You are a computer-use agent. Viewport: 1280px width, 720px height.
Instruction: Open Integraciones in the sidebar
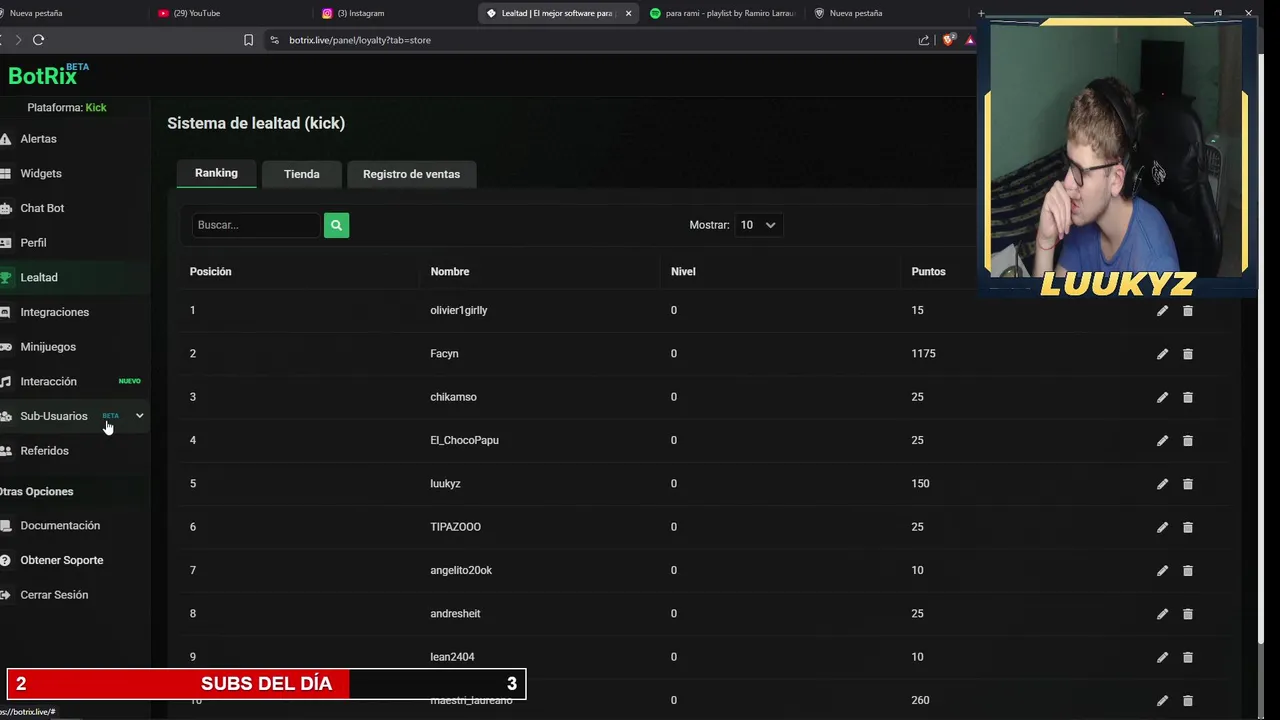pyautogui.click(x=54, y=312)
